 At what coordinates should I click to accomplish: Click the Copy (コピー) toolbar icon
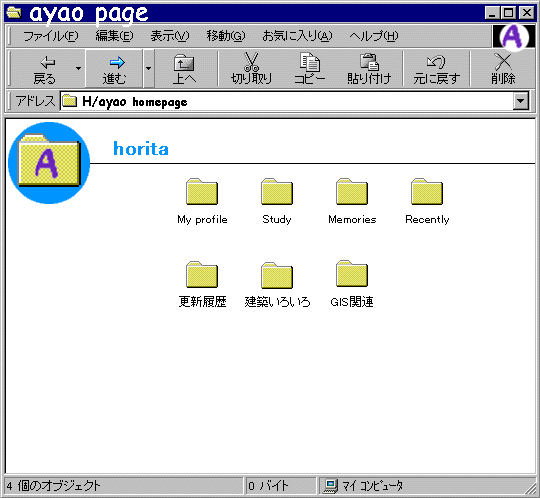pos(310,62)
